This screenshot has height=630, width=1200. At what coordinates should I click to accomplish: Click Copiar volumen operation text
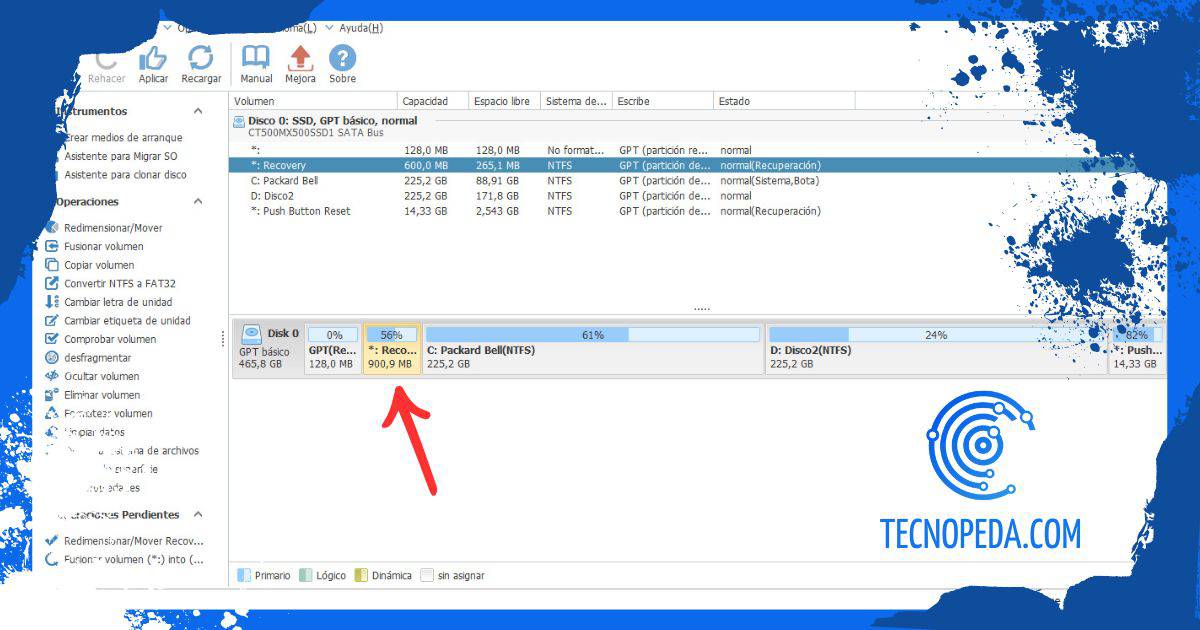[99, 265]
